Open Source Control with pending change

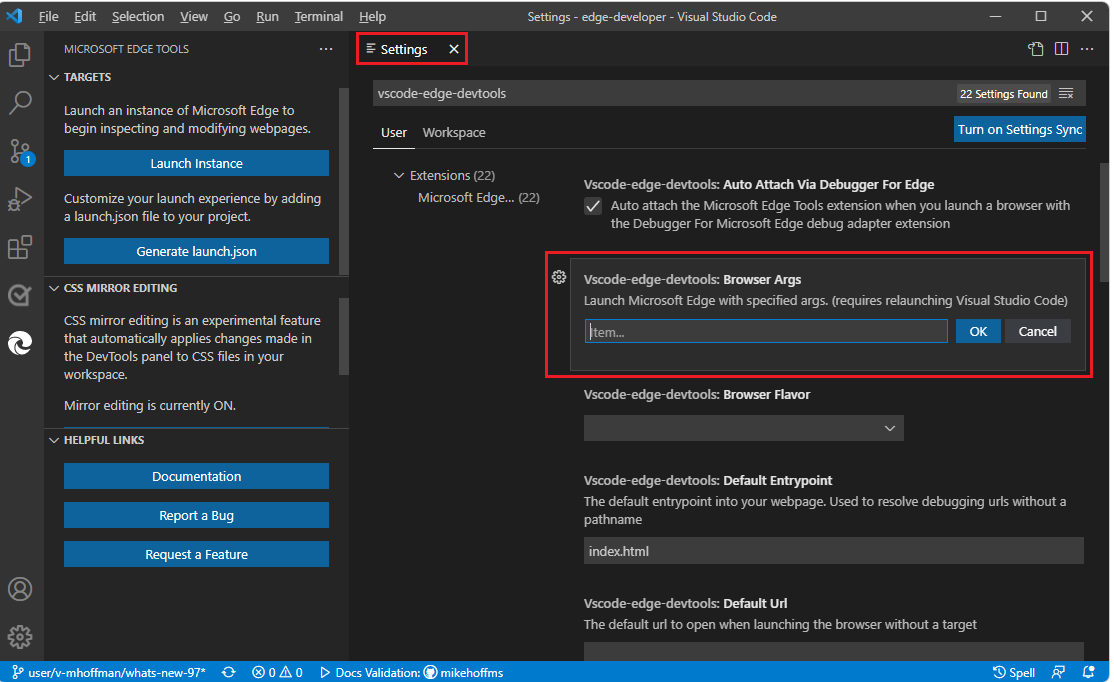[21, 151]
